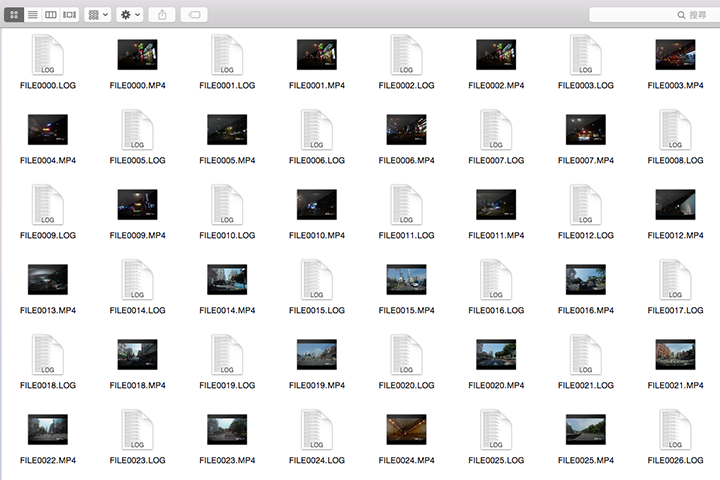Select the FILE0025.MP4 video thumbnail
This screenshot has width=720, height=480.
[x=585, y=429]
